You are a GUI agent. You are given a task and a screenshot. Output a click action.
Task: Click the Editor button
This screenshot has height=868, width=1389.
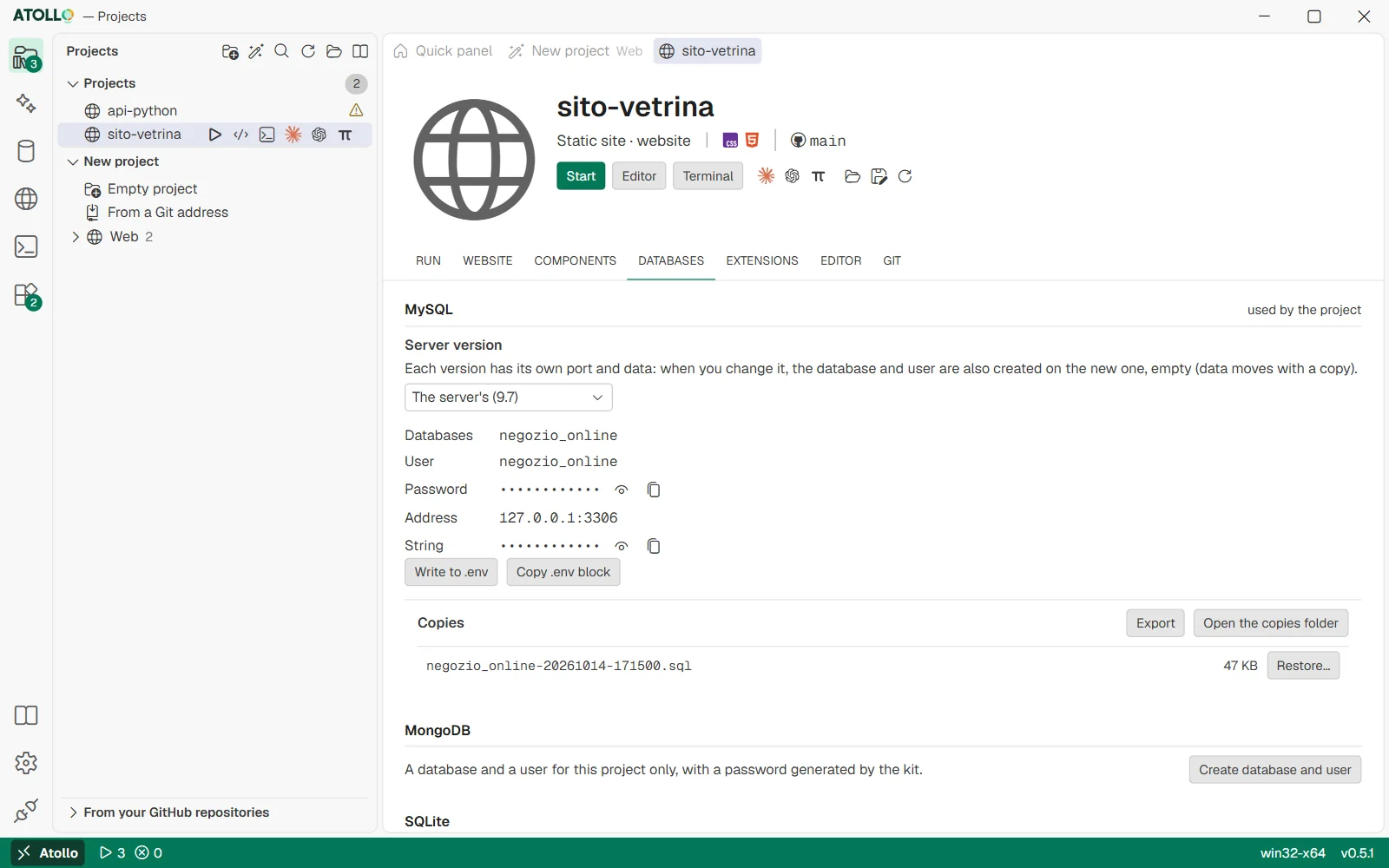639,176
